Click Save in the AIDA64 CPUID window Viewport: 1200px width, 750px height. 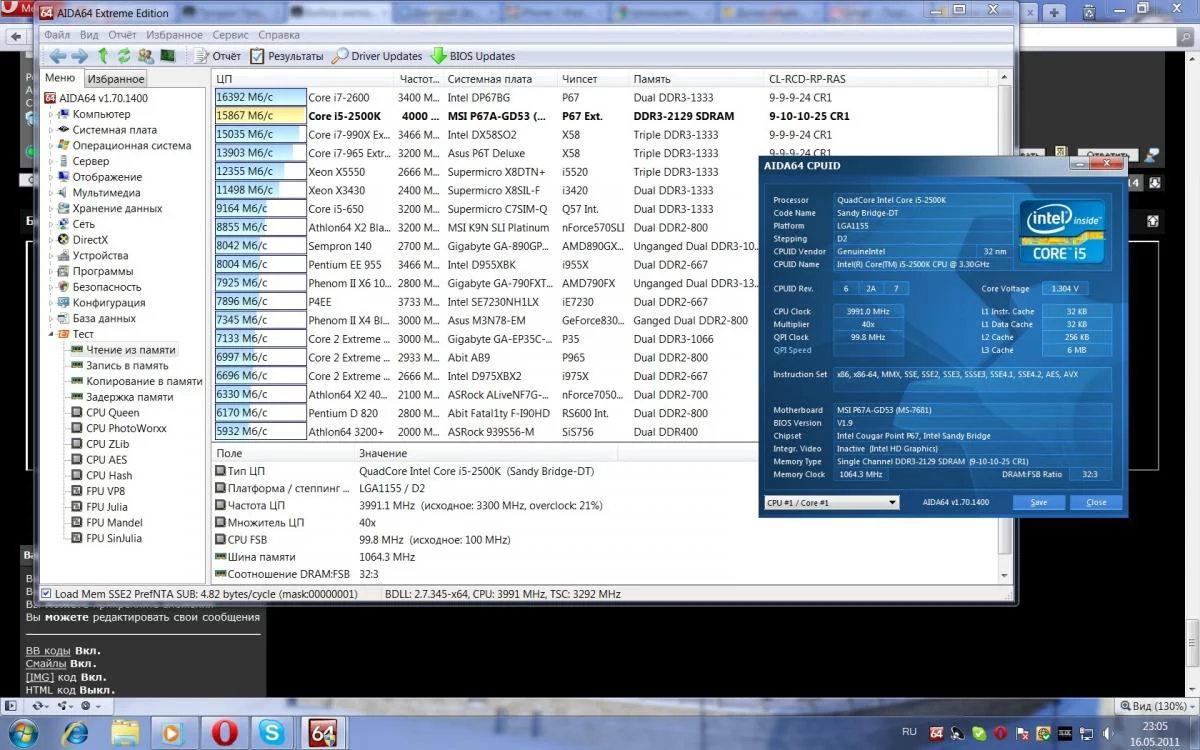[1038, 502]
